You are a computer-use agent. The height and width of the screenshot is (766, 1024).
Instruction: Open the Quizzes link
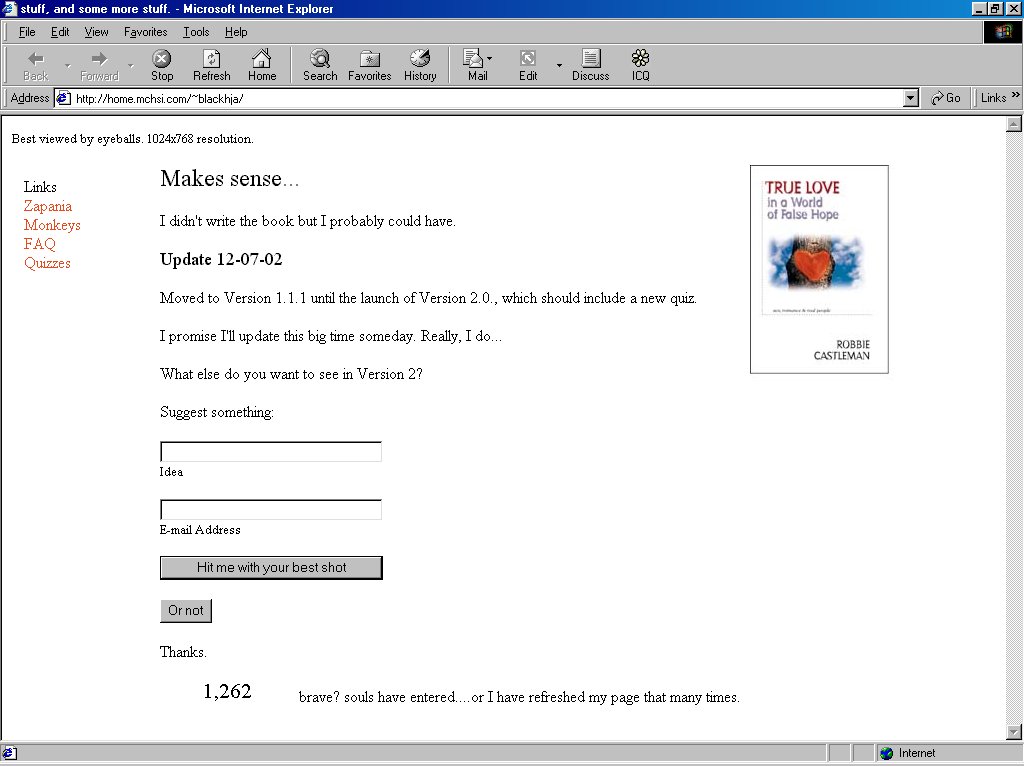47,263
